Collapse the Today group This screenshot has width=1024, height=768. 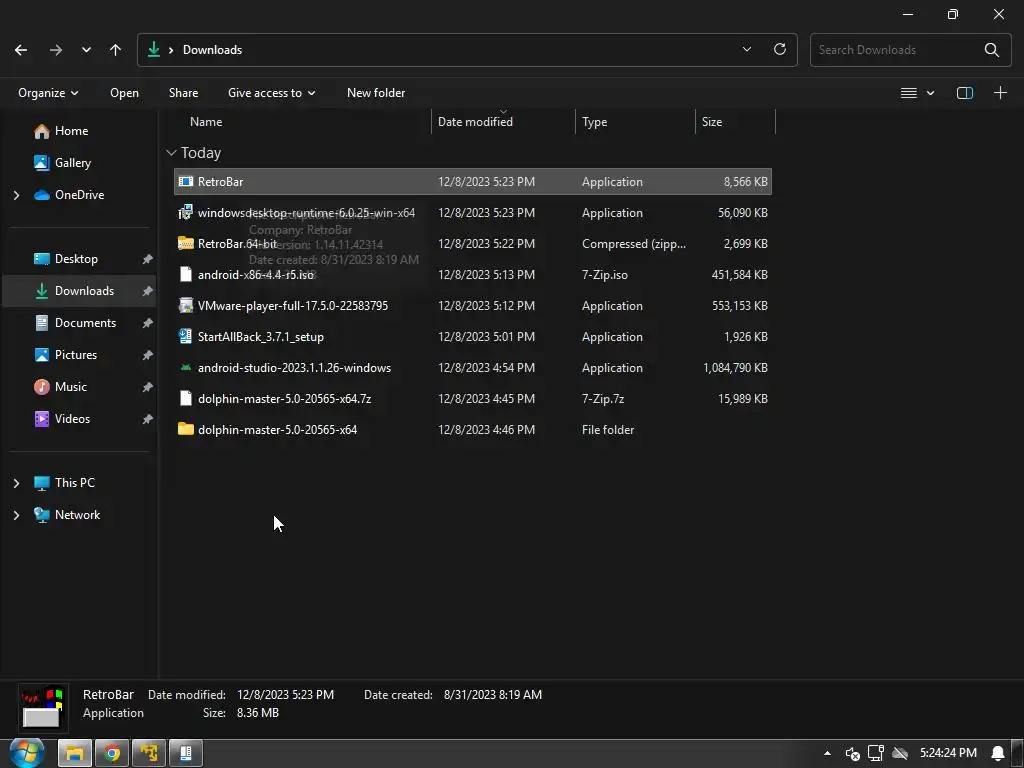pyautogui.click(x=171, y=153)
